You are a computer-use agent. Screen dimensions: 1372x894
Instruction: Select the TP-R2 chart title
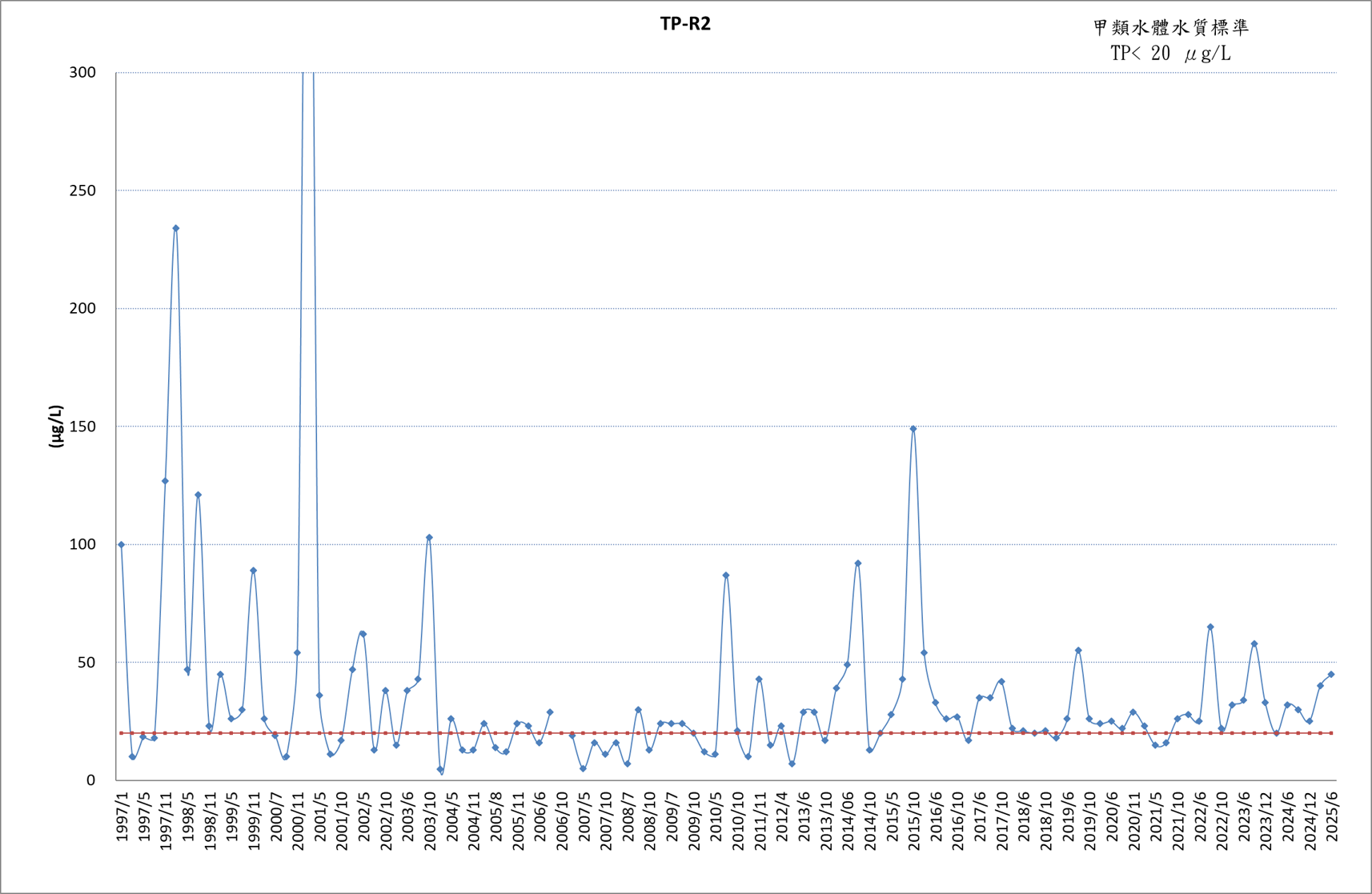coord(685,24)
